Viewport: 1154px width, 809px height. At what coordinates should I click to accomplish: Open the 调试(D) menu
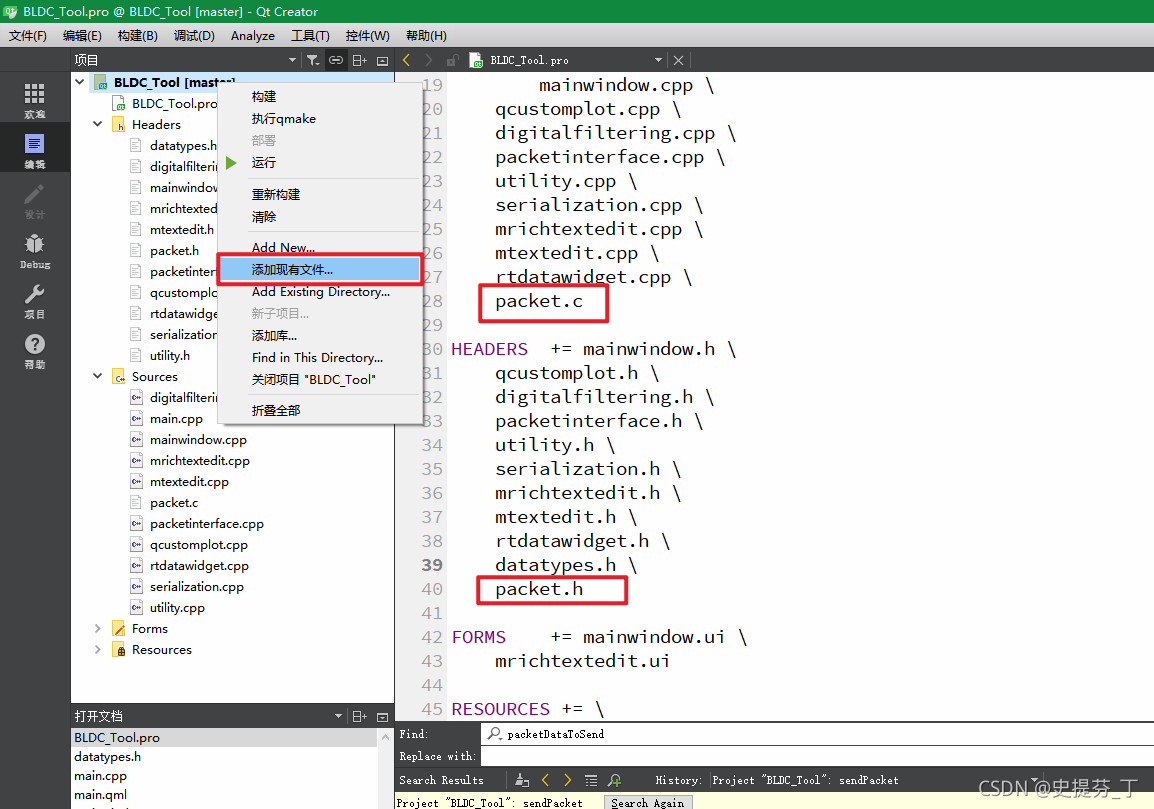(194, 35)
